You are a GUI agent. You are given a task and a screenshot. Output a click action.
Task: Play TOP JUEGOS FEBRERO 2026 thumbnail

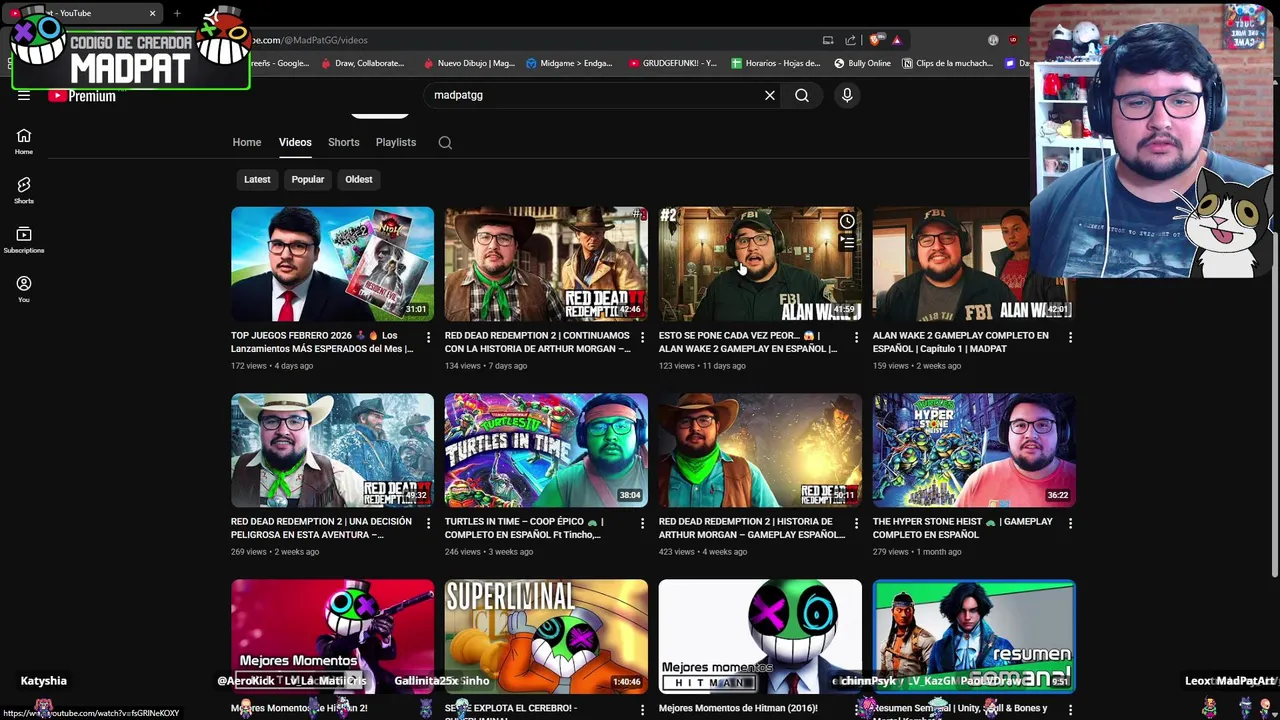point(332,264)
